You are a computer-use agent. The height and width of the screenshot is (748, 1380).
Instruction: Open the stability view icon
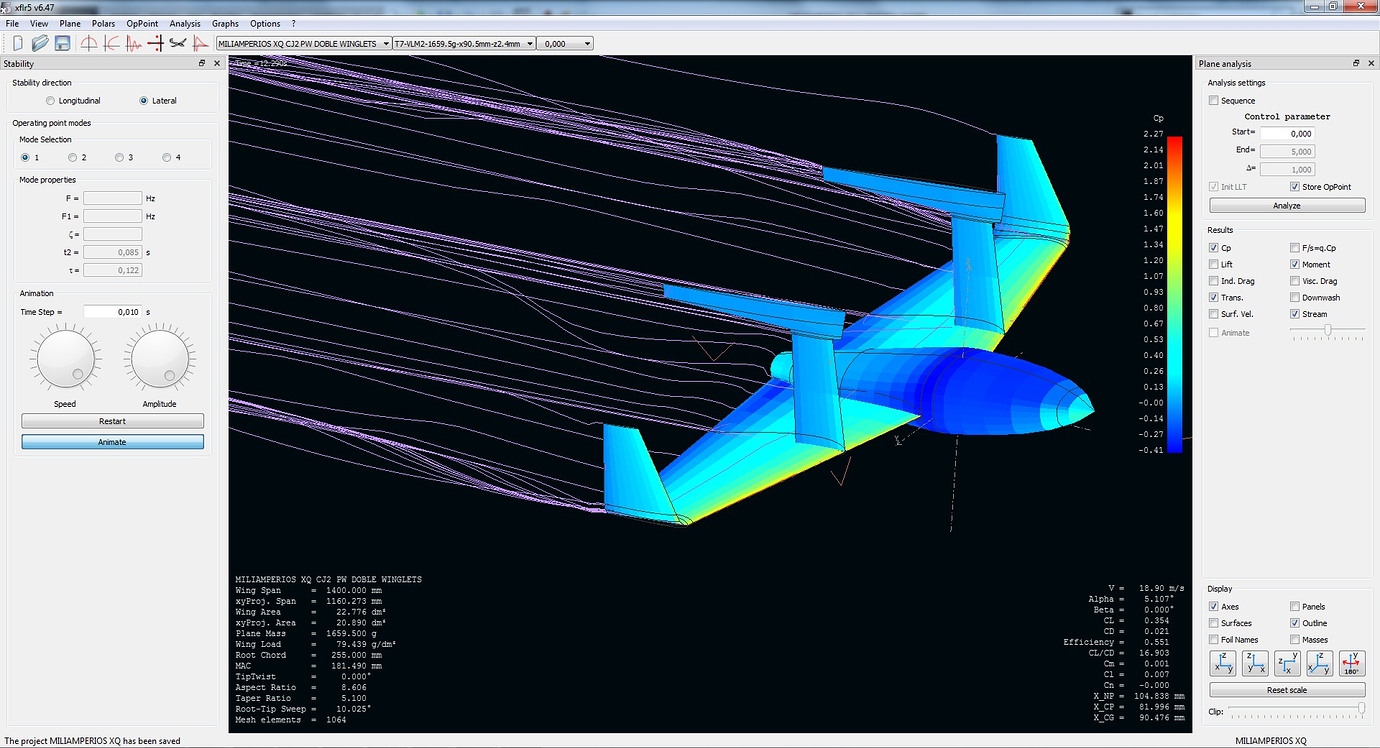click(x=200, y=43)
